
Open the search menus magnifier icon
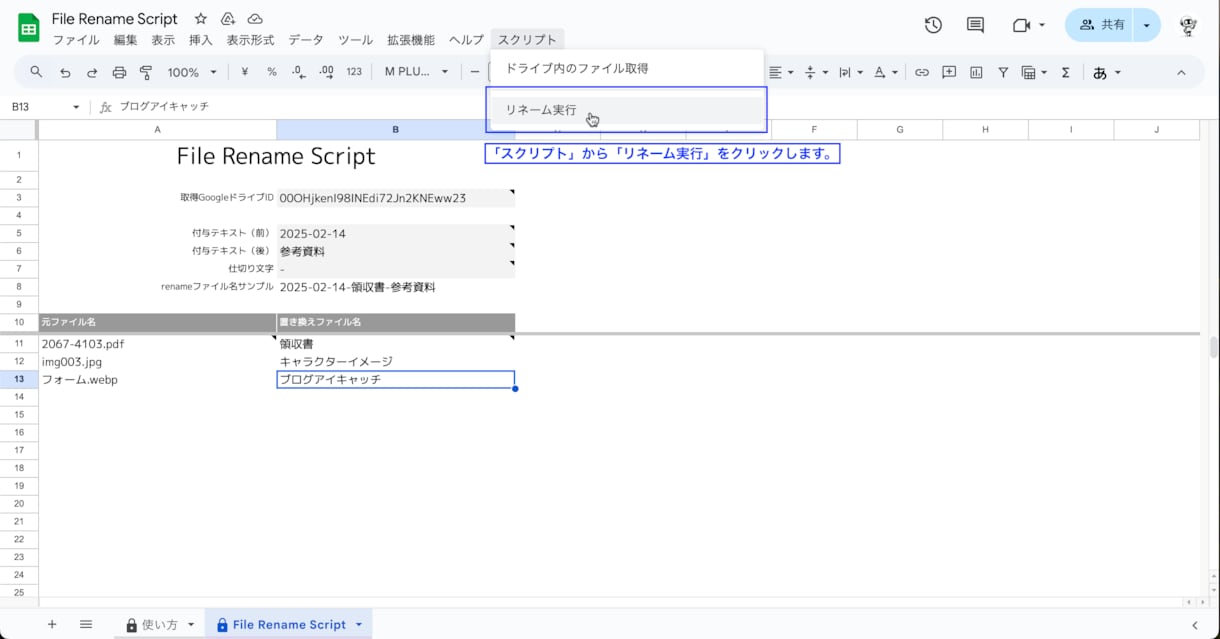[x=36, y=72]
